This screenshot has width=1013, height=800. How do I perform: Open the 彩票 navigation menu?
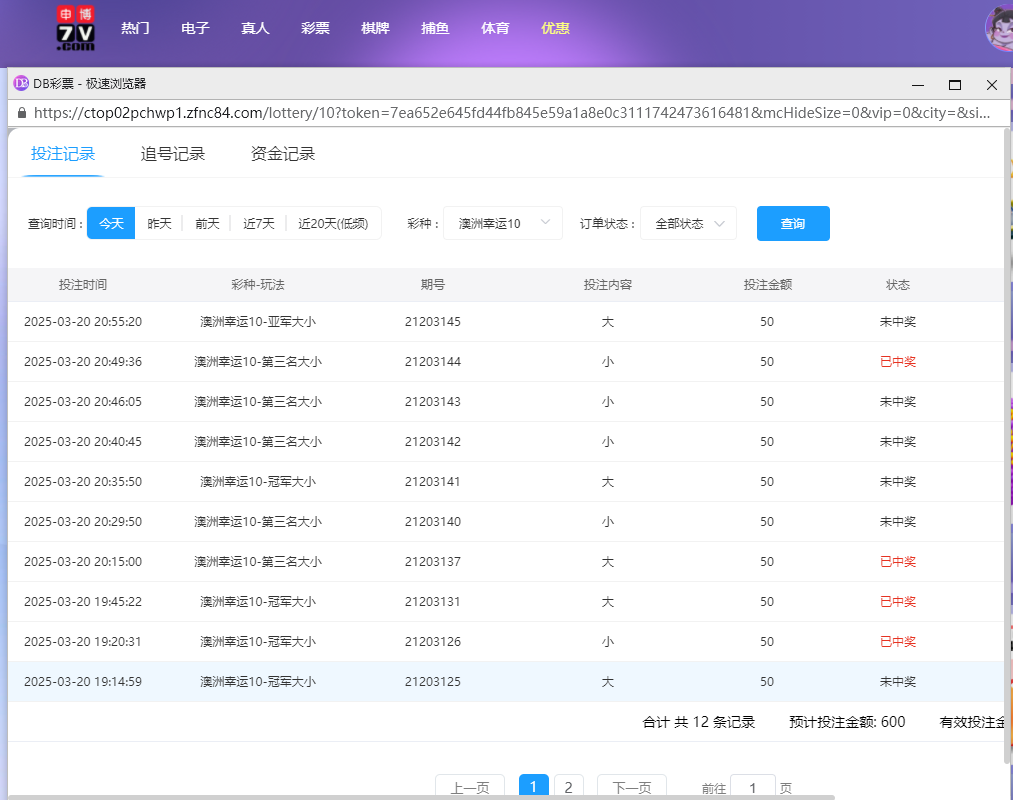pyautogui.click(x=315, y=28)
